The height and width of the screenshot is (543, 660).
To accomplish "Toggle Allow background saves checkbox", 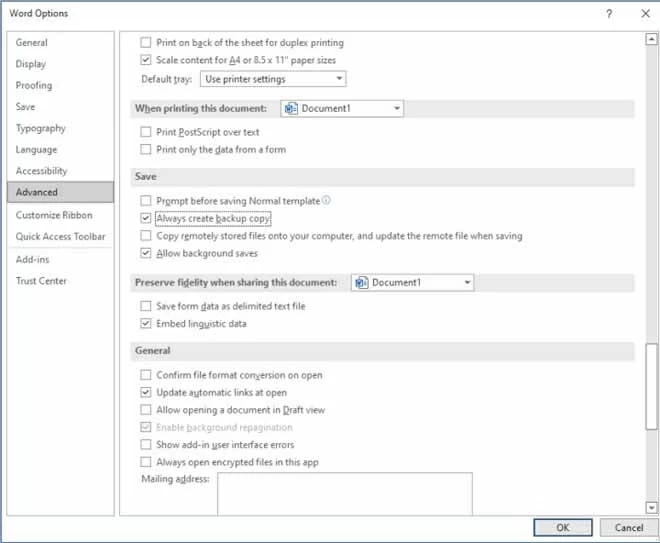I will pos(147,254).
